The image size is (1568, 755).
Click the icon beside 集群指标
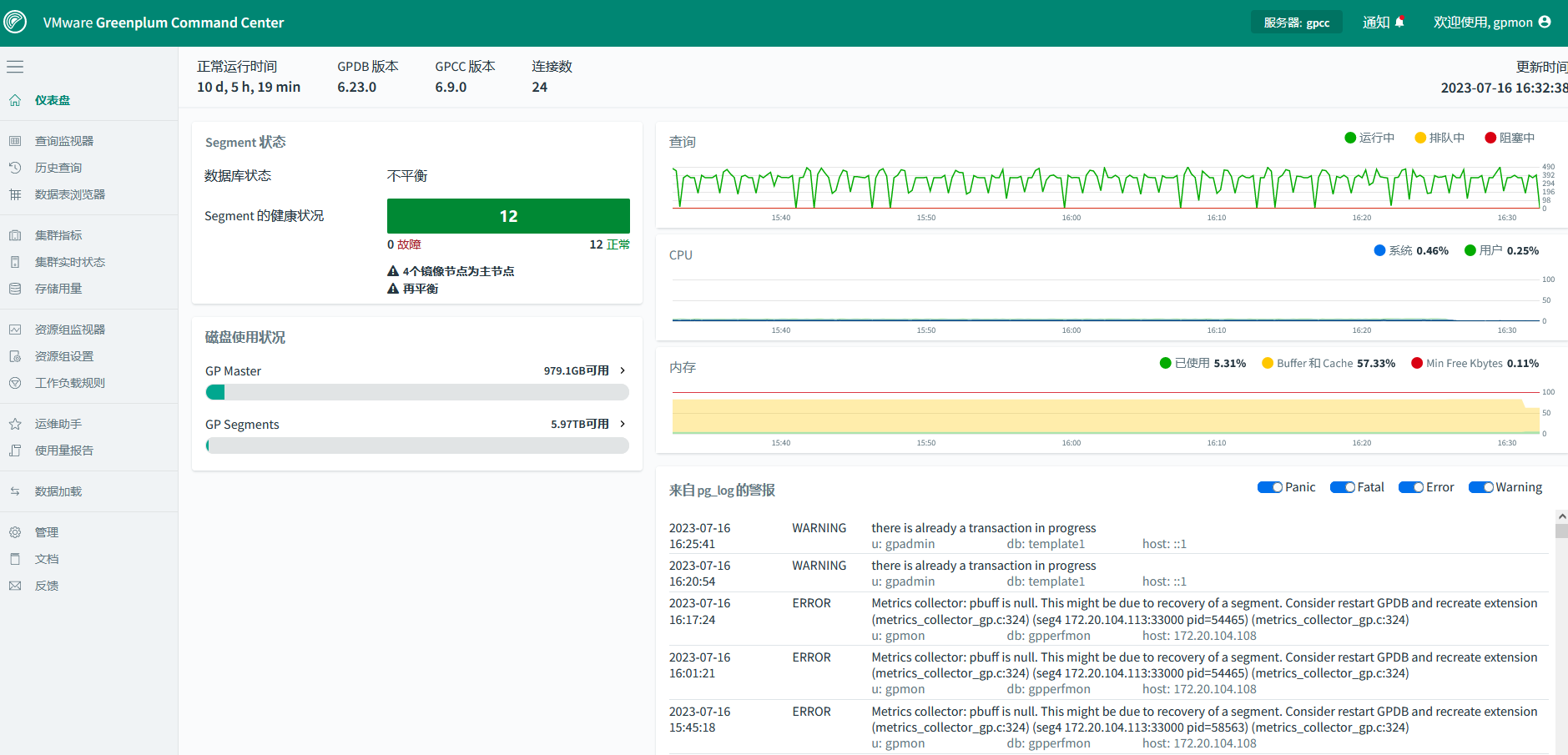click(15, 235)
